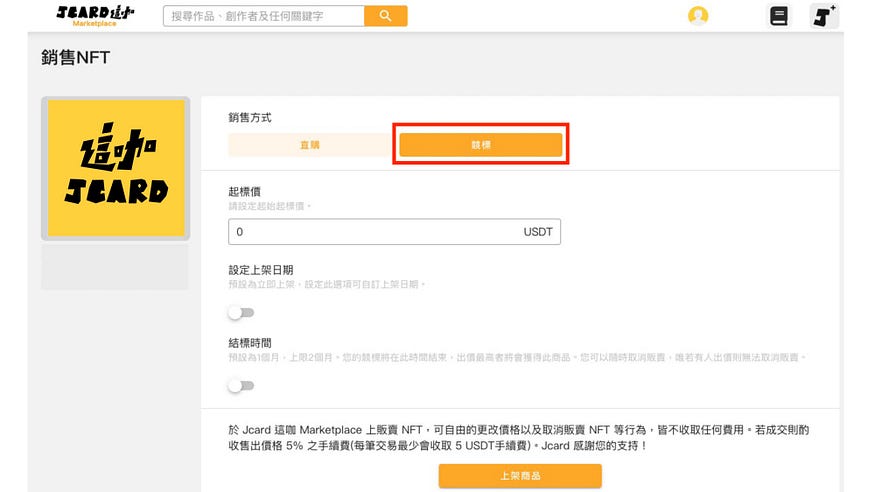Viewport: 875px width, 492px height.
Task: Click the 結標時間 label text
Action: pyautogui.click(x=250, y=343)
